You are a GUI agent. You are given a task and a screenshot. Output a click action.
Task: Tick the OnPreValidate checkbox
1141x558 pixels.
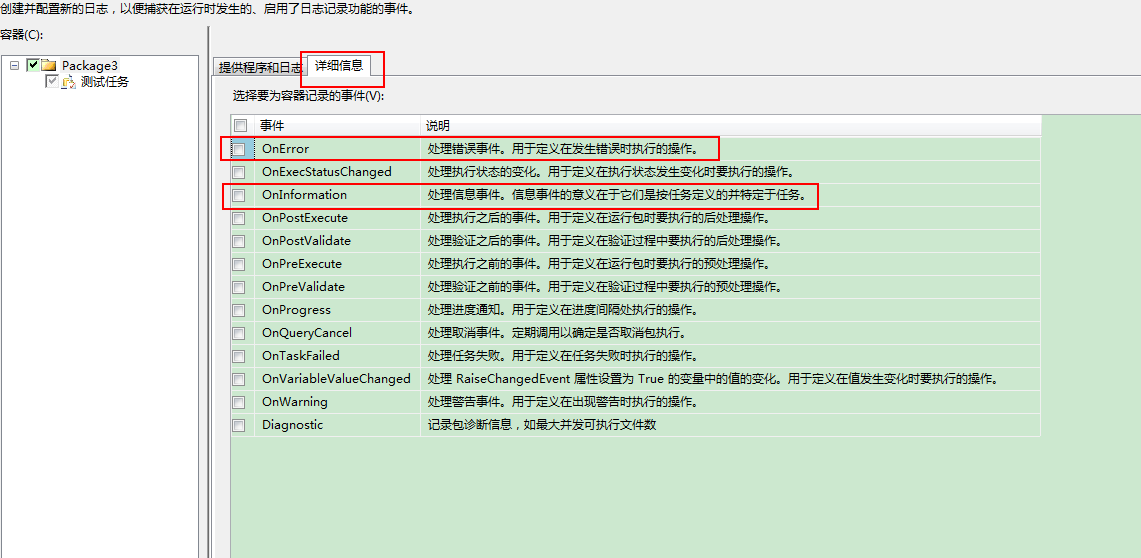238,287
